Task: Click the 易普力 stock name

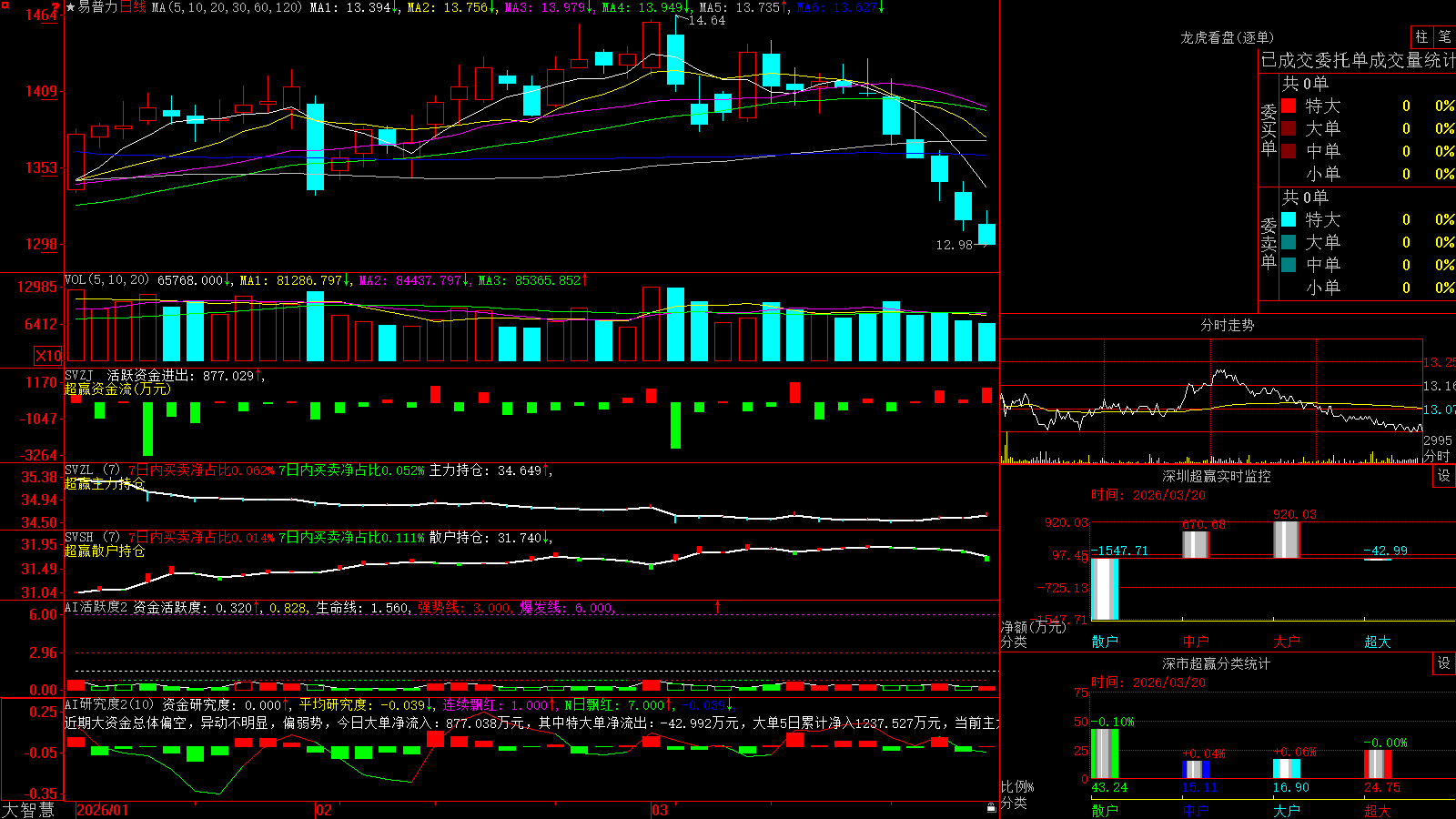Action: (x=98, y=7)
